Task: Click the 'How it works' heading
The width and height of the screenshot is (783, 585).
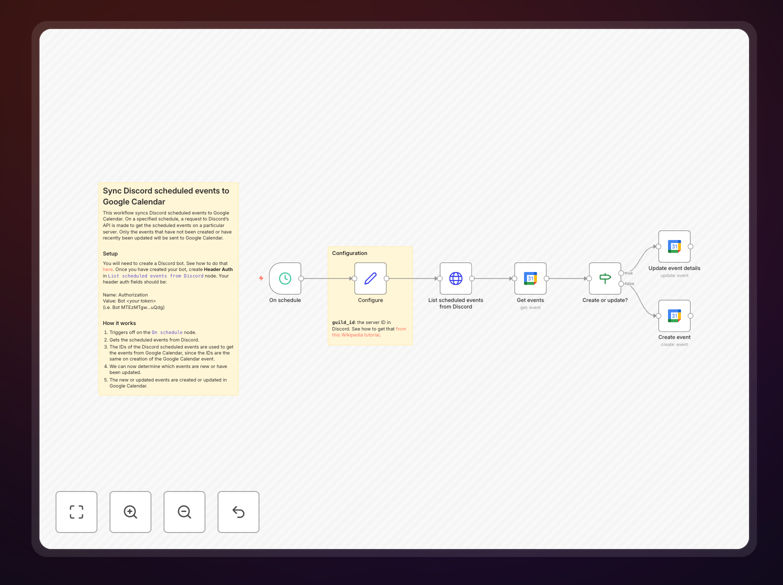Action: (119, 323)
